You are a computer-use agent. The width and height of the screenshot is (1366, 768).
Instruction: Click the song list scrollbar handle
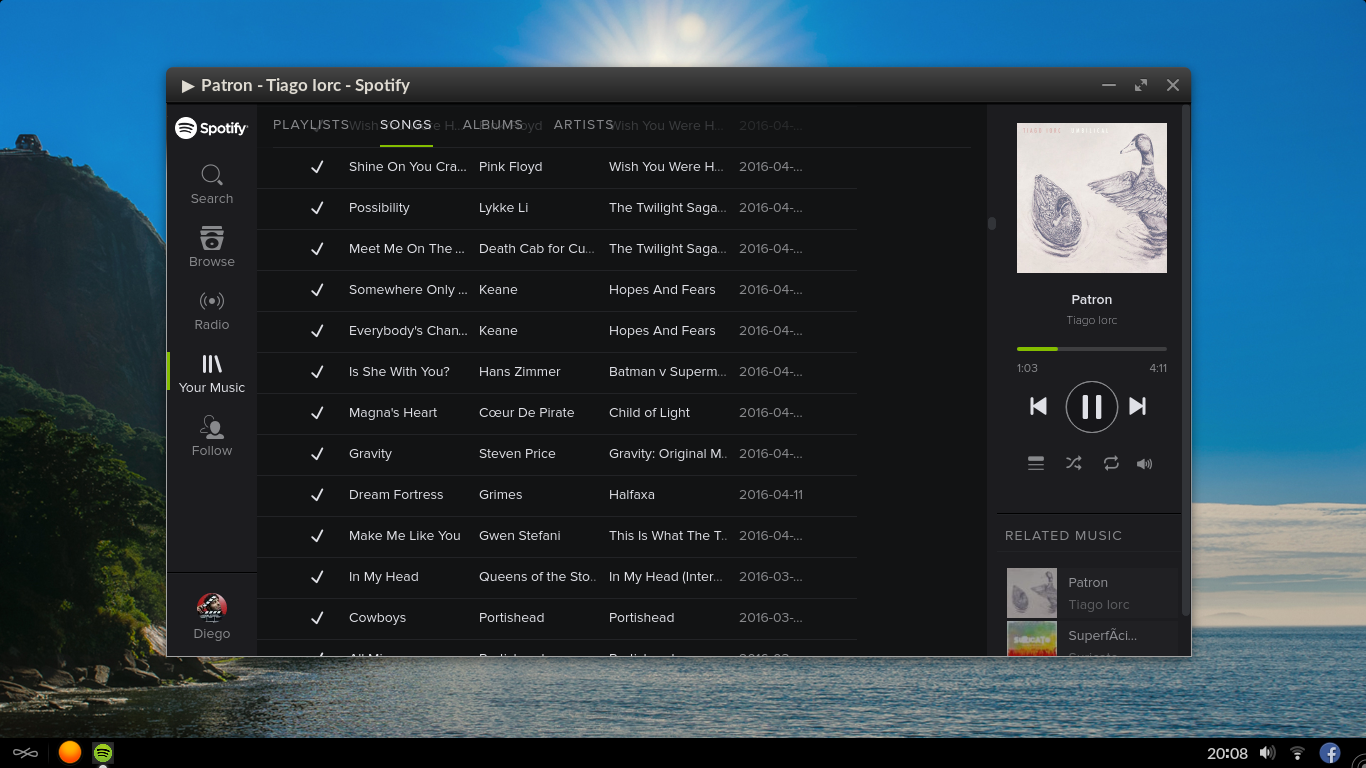tap(992, 224)
